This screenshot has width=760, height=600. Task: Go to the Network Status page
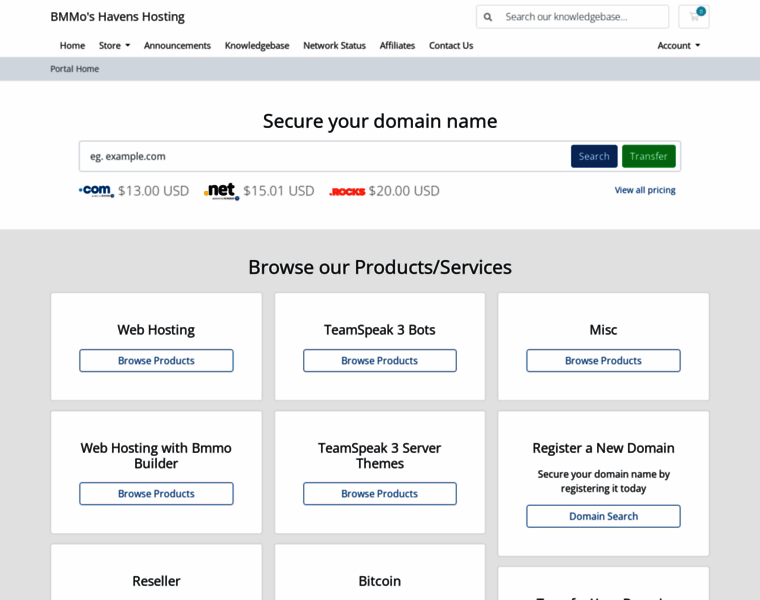pos(334,45)
